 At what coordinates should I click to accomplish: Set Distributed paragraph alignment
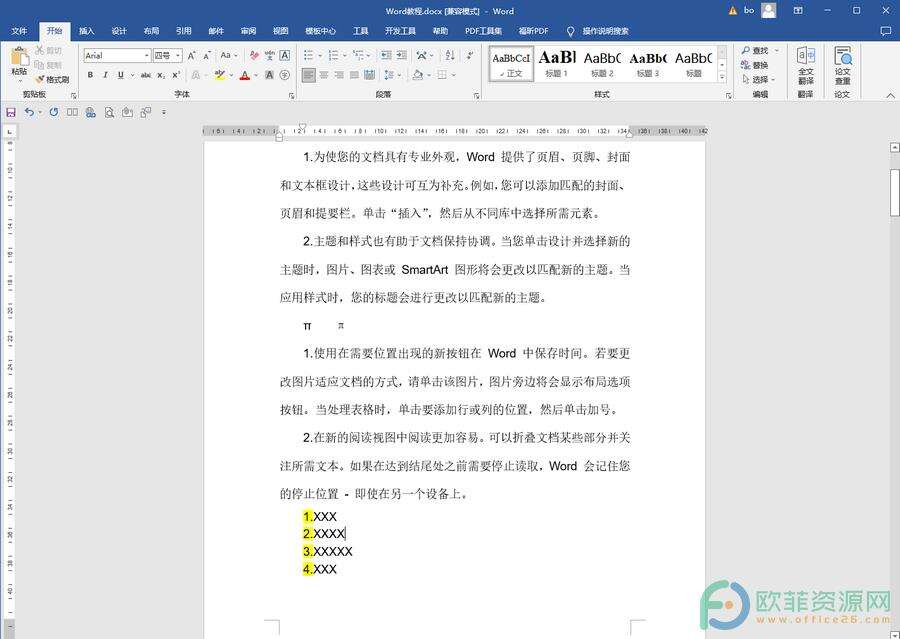(x=370, y=75)
